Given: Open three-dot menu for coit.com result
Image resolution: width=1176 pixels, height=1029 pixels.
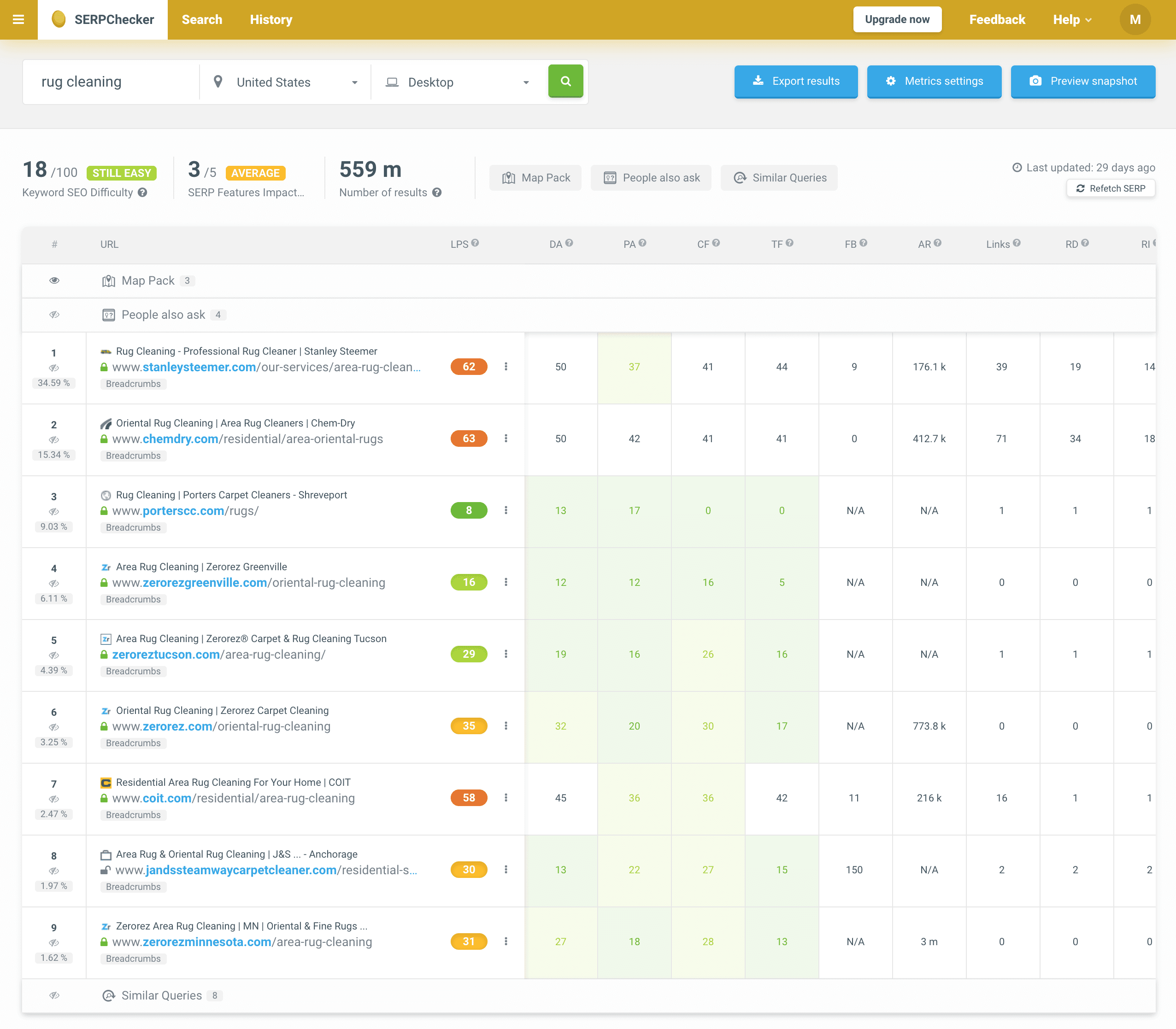Looking at the screenshot, I should pyautogui.click(x=506, y=798).
